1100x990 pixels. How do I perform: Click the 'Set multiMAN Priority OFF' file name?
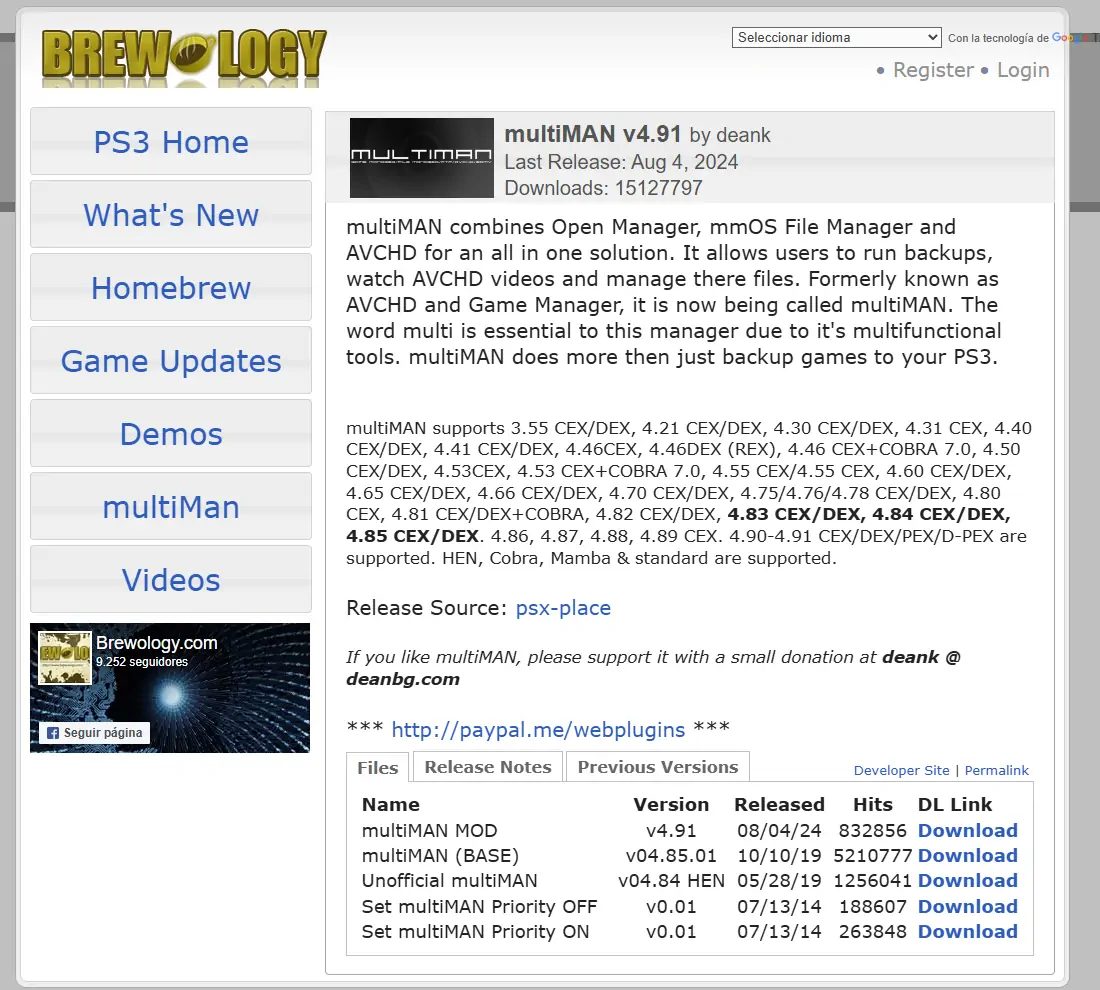pyautogui.click(x=479, y=907)
